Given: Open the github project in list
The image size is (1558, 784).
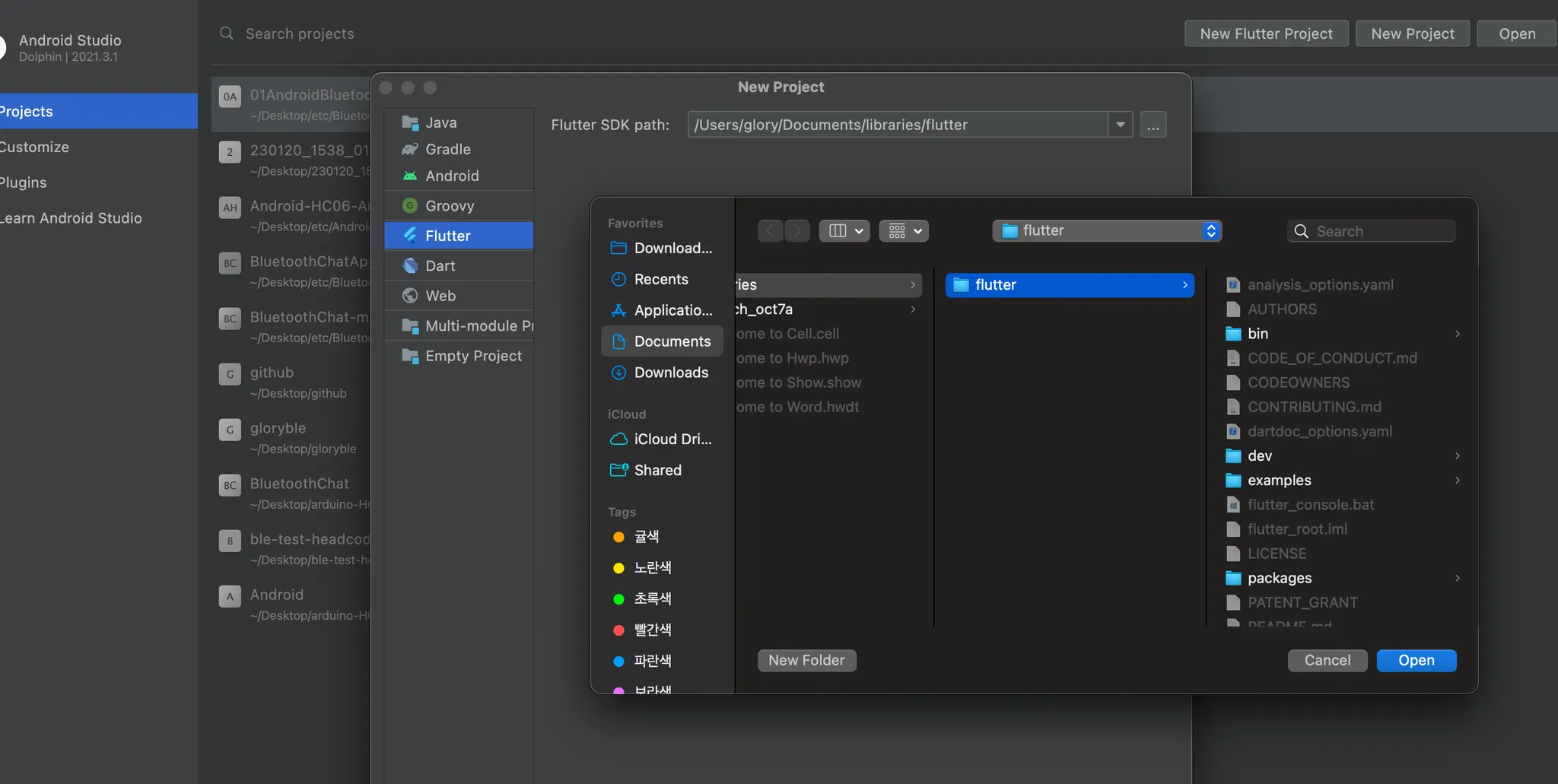Looking at the screenshot, I should 291,382.
